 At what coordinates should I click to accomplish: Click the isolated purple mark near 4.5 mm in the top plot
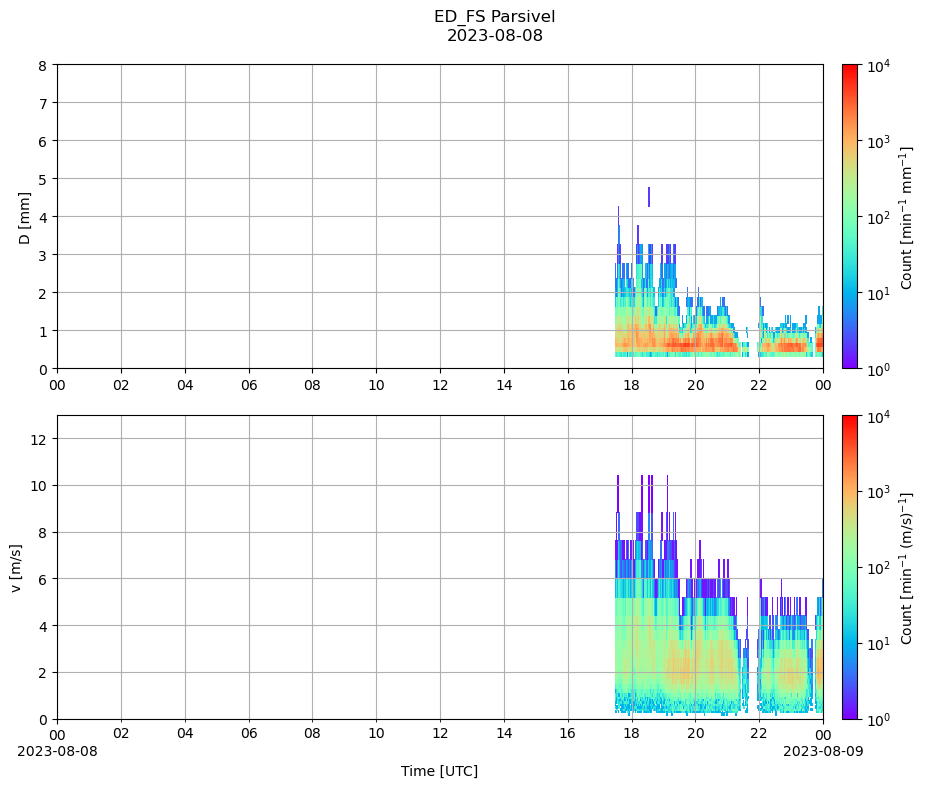point(649,197)
